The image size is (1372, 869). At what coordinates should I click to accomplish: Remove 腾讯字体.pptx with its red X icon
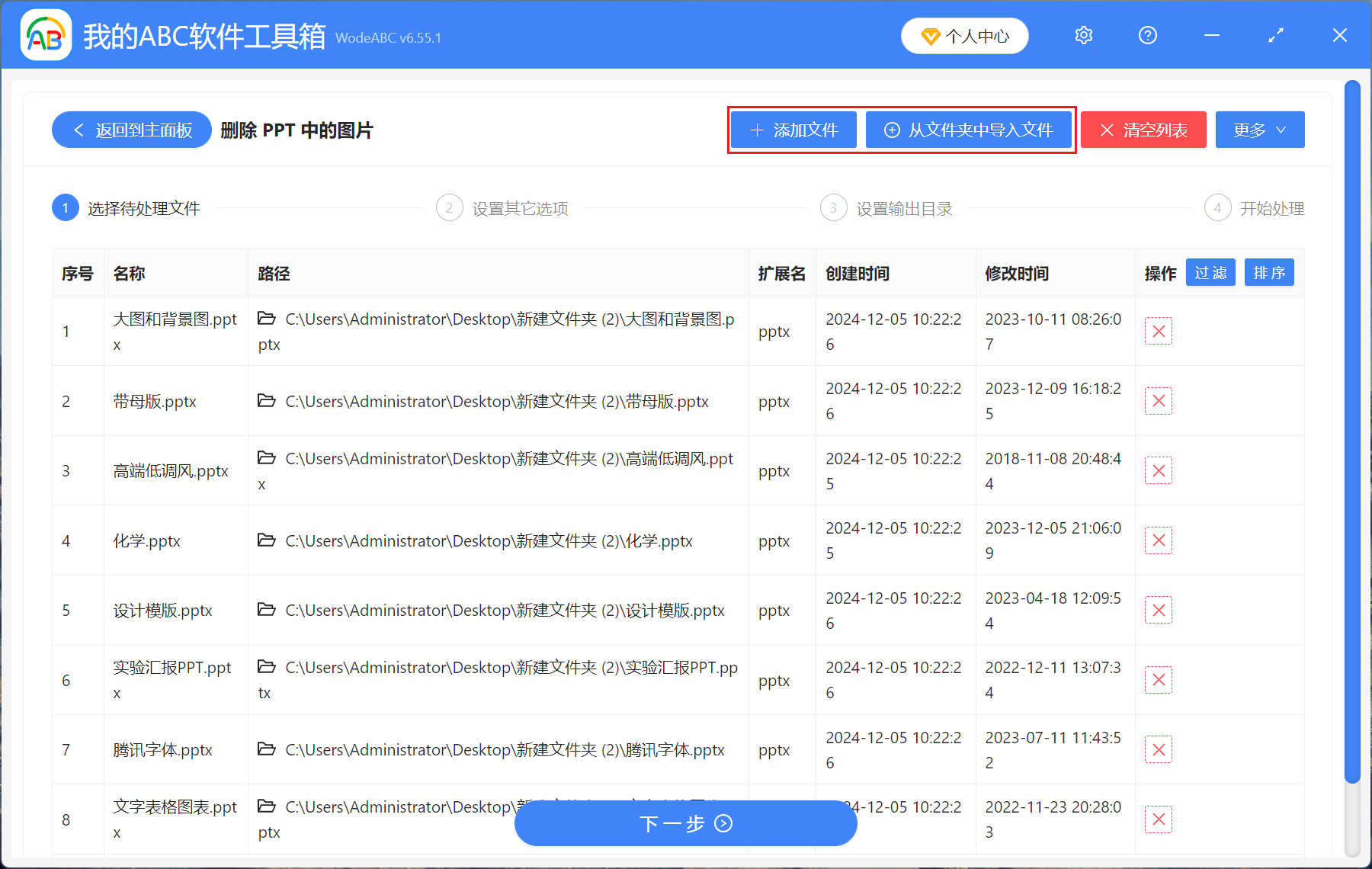click(1158, 749)
